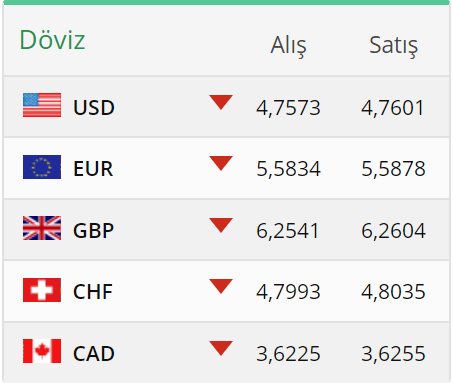Click the European Union flag icon
This screenshot has height=383, width=453.
[x=42, y=167]
